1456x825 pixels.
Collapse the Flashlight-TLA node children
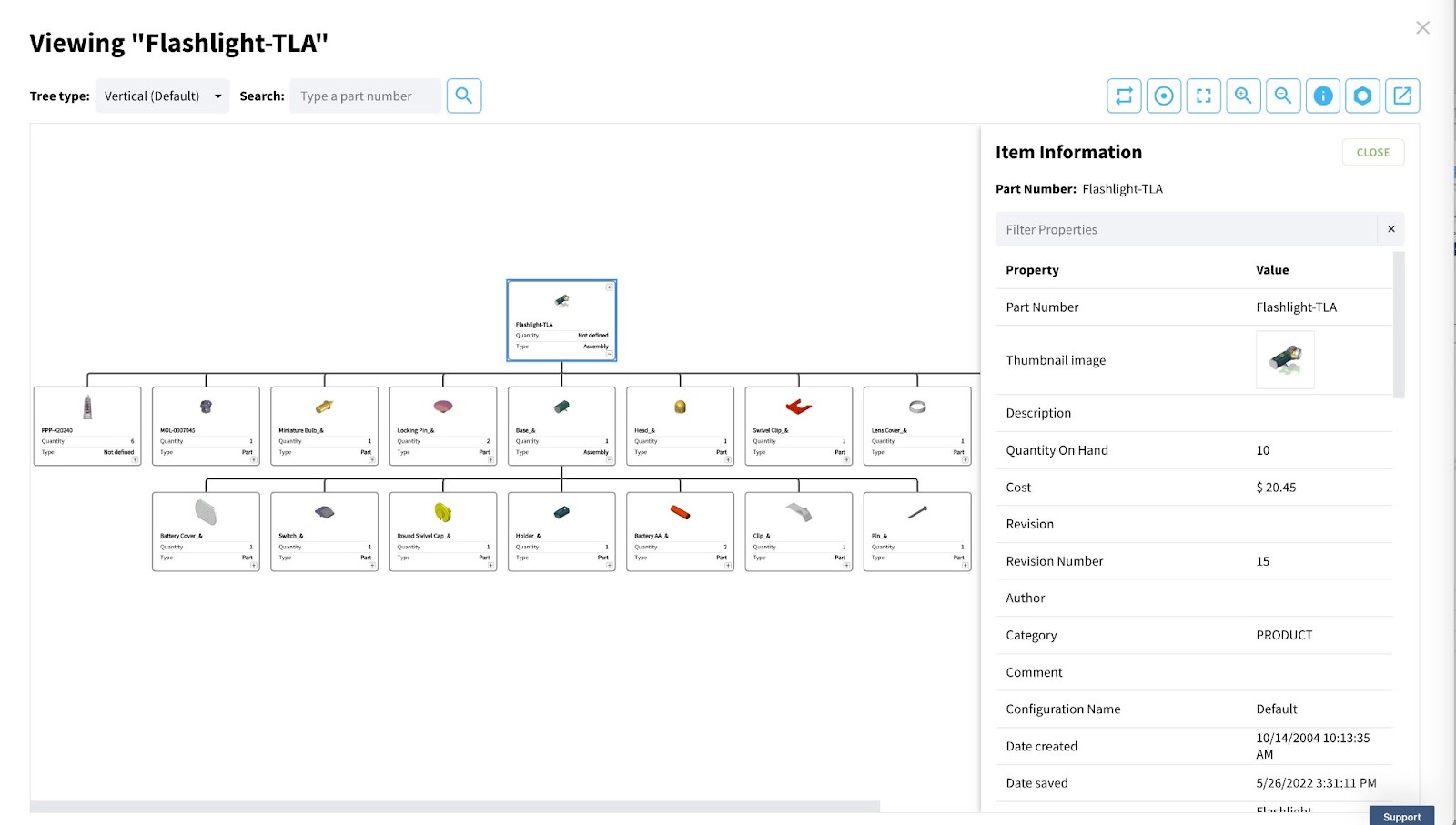(610, 355)
